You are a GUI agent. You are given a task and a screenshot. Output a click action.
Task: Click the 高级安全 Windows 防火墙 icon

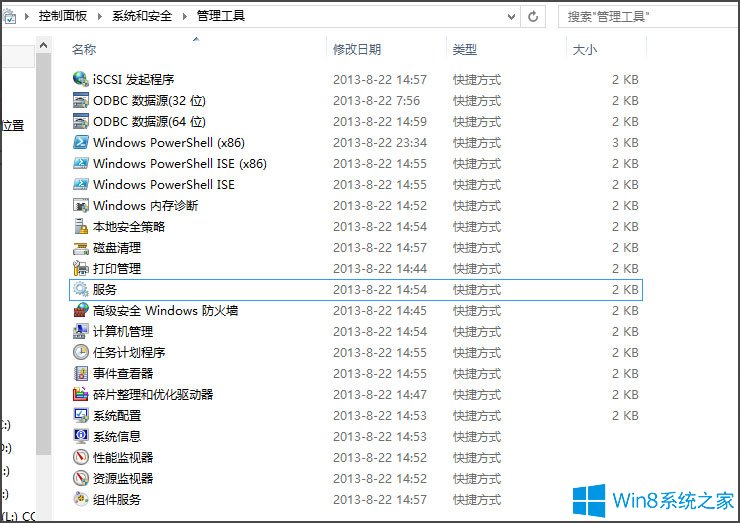(81, 310)
